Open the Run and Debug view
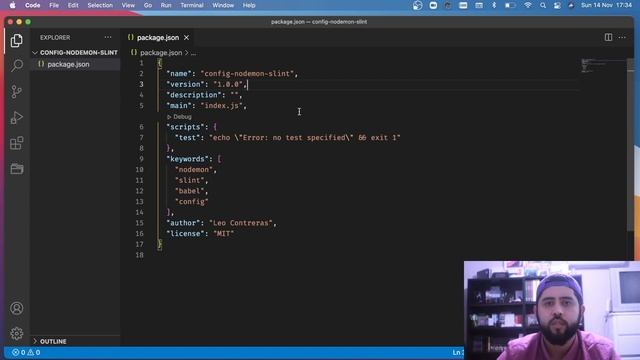This screenshot has height=360, width=640. (16, 118)
